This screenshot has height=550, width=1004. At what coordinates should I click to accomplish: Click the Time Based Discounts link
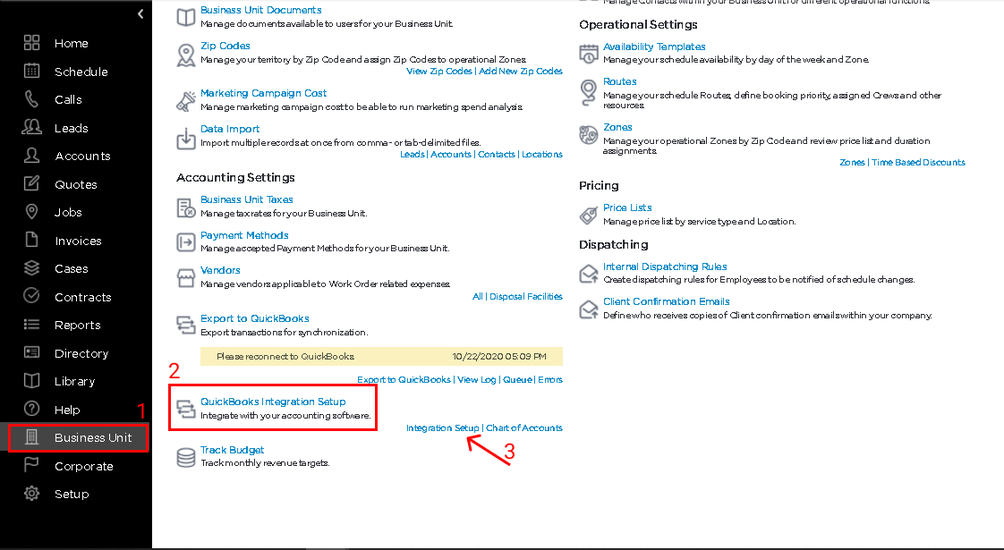(x=918, y=163)
